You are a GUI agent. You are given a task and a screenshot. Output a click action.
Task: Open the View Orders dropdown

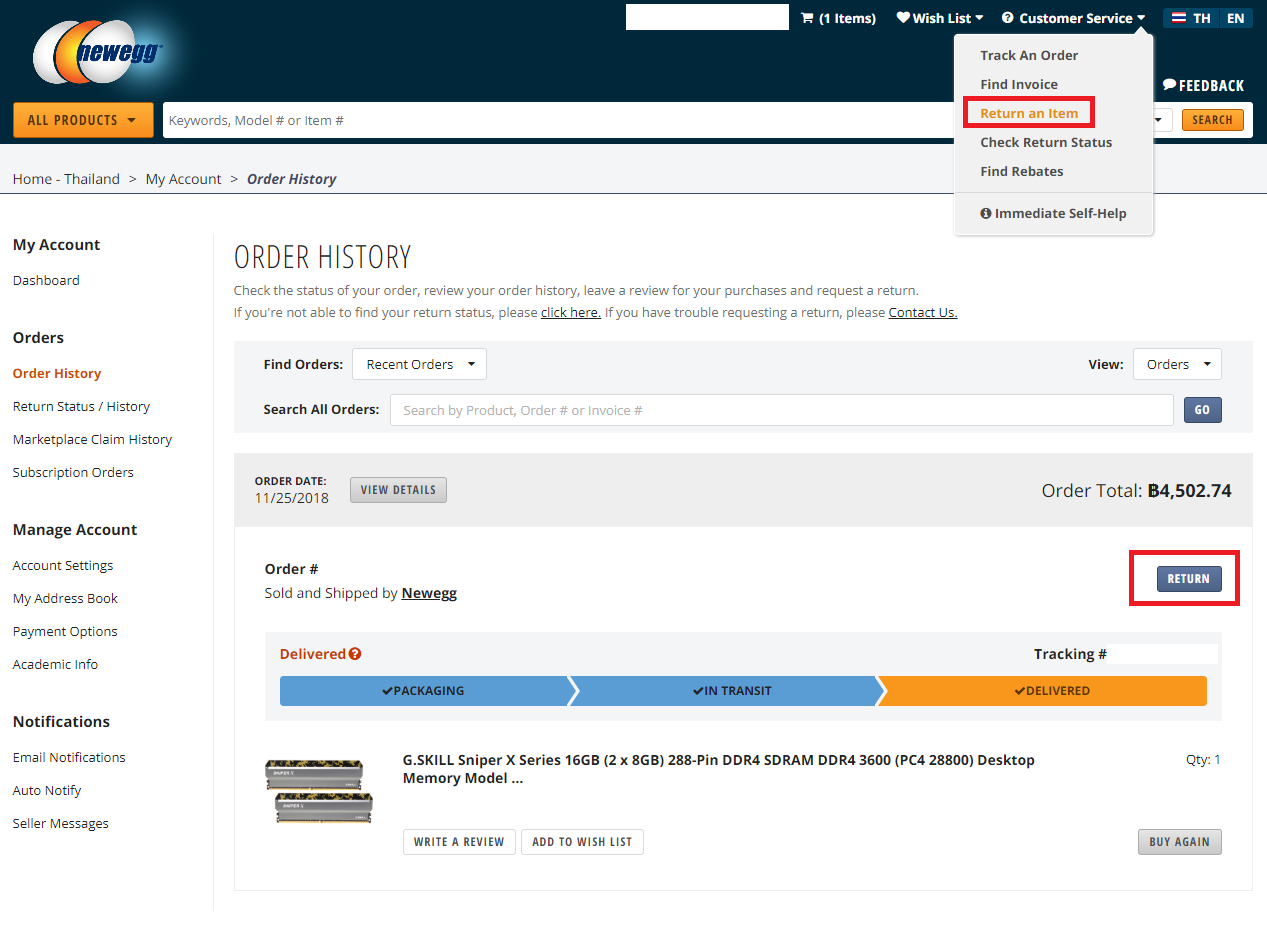click(x=1177, y=364)
